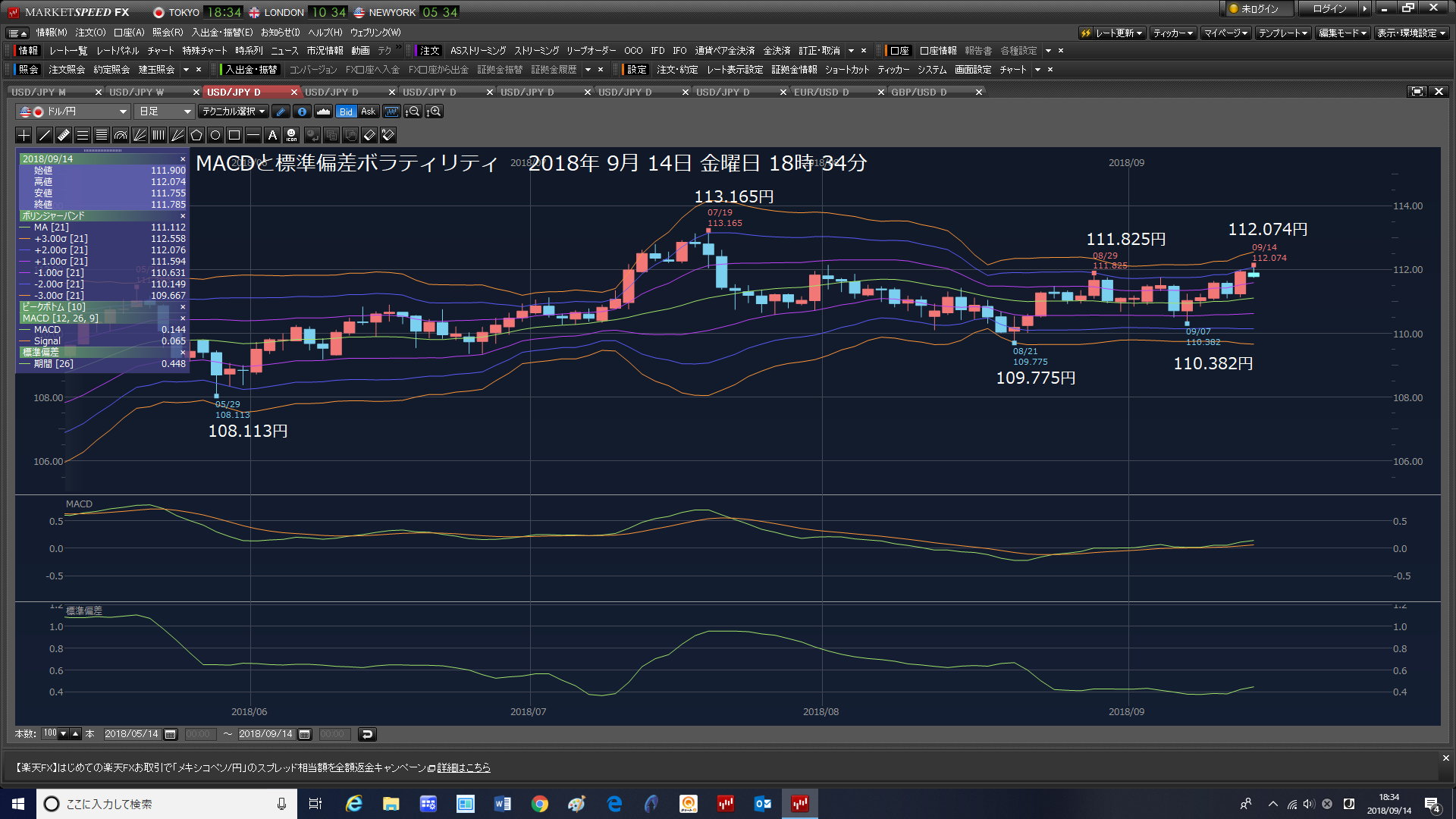Expand the テンプレート dropdown
Image resolution: width=1456 pixels, height=819 pixels.
click(1283, 33)
